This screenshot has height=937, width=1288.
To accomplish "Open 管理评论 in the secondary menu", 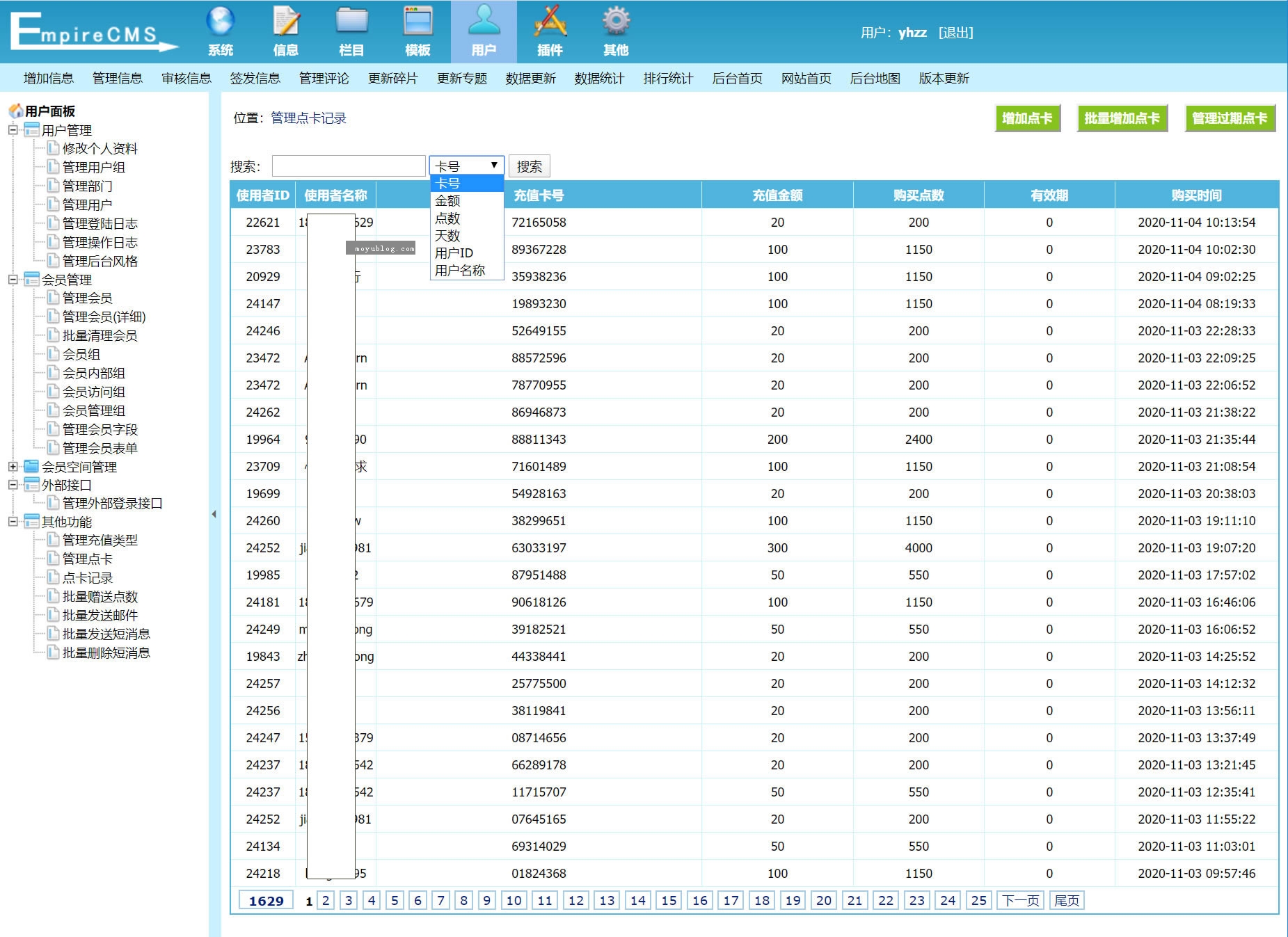I will click(x=324, y=79).
